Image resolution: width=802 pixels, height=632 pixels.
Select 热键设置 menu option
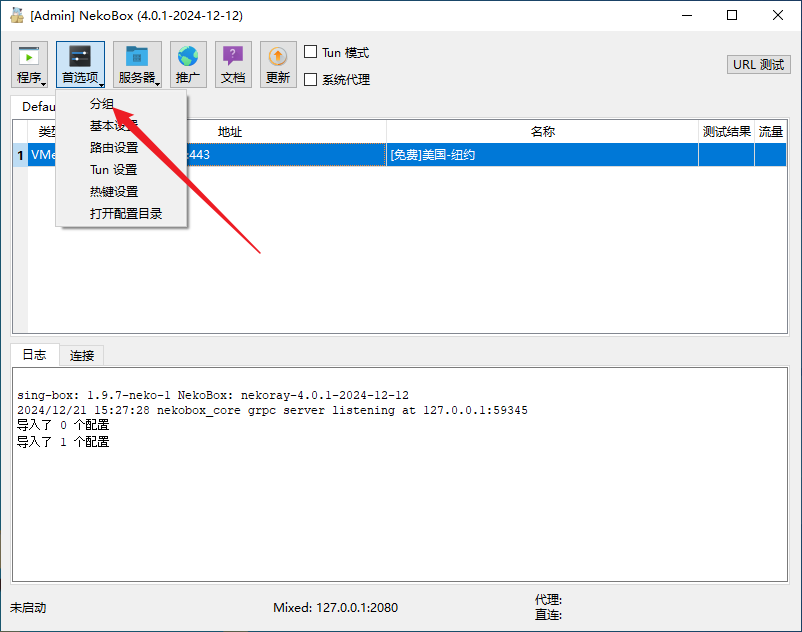(114, 192)
